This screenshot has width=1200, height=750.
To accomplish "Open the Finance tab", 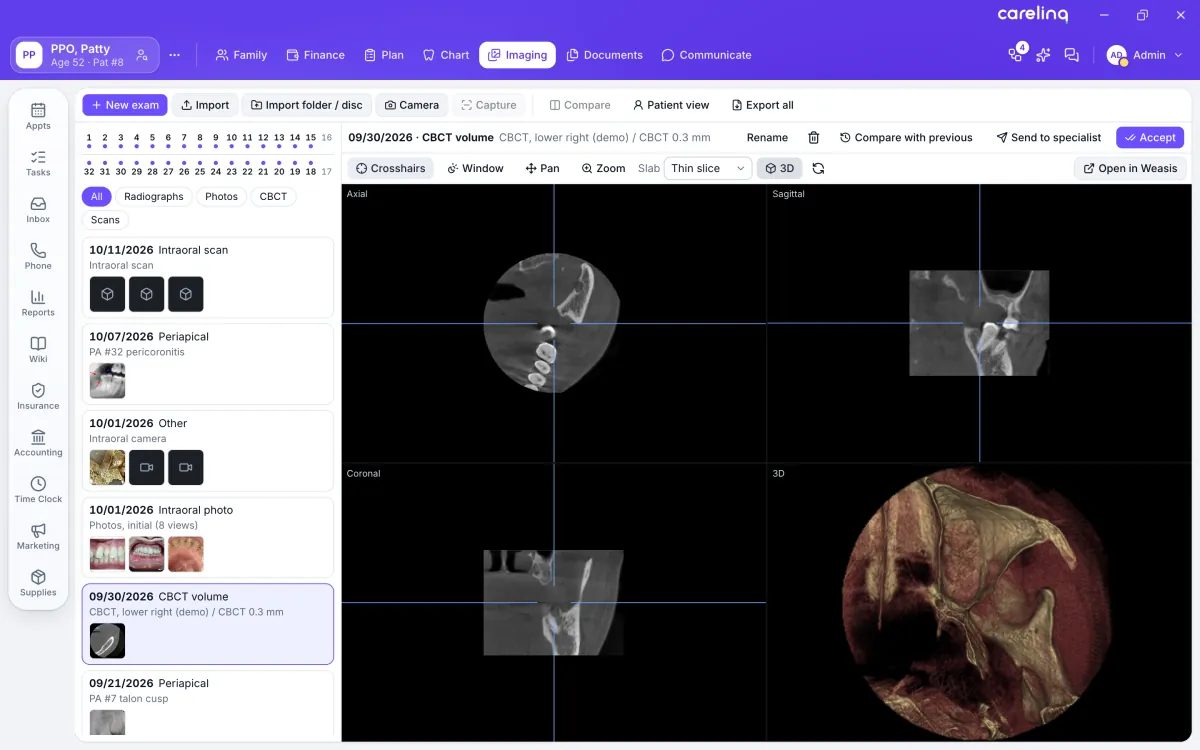I will click(315, 55).
